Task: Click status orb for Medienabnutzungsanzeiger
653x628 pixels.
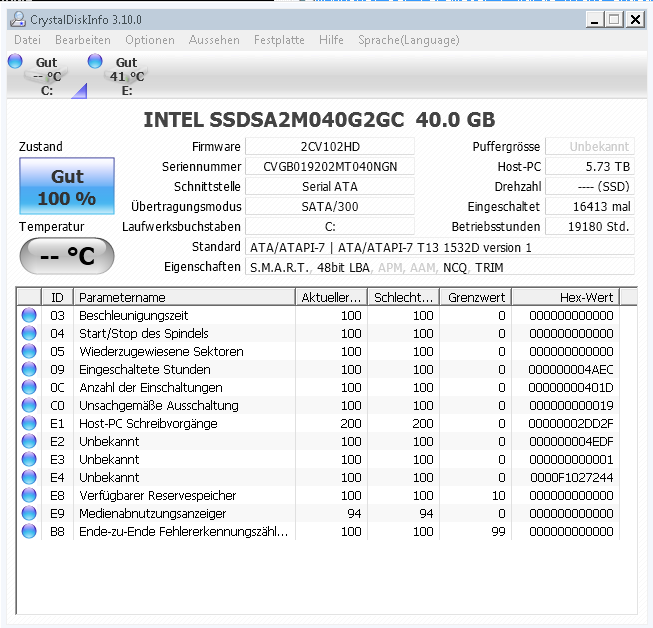Action: coord(29,513)
